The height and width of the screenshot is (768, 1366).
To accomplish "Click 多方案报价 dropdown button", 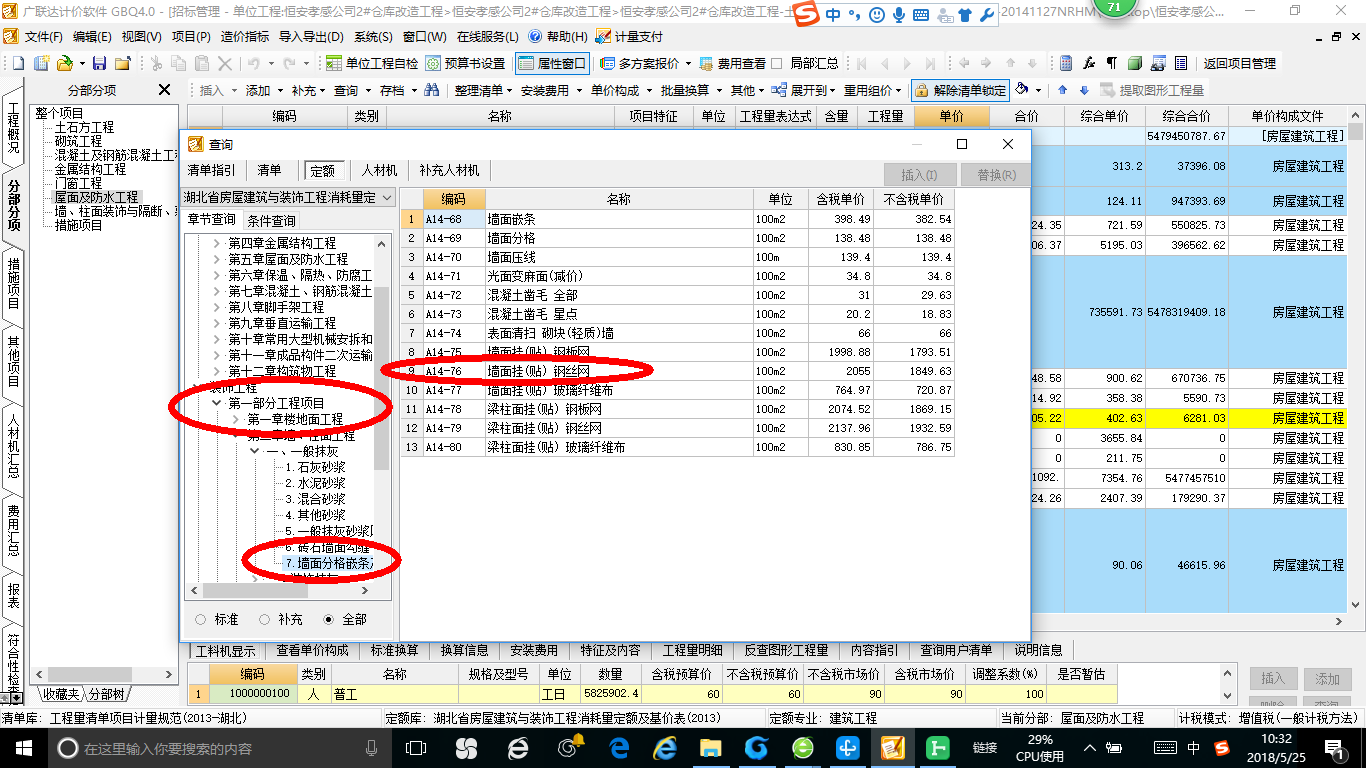I will point(648,63).
